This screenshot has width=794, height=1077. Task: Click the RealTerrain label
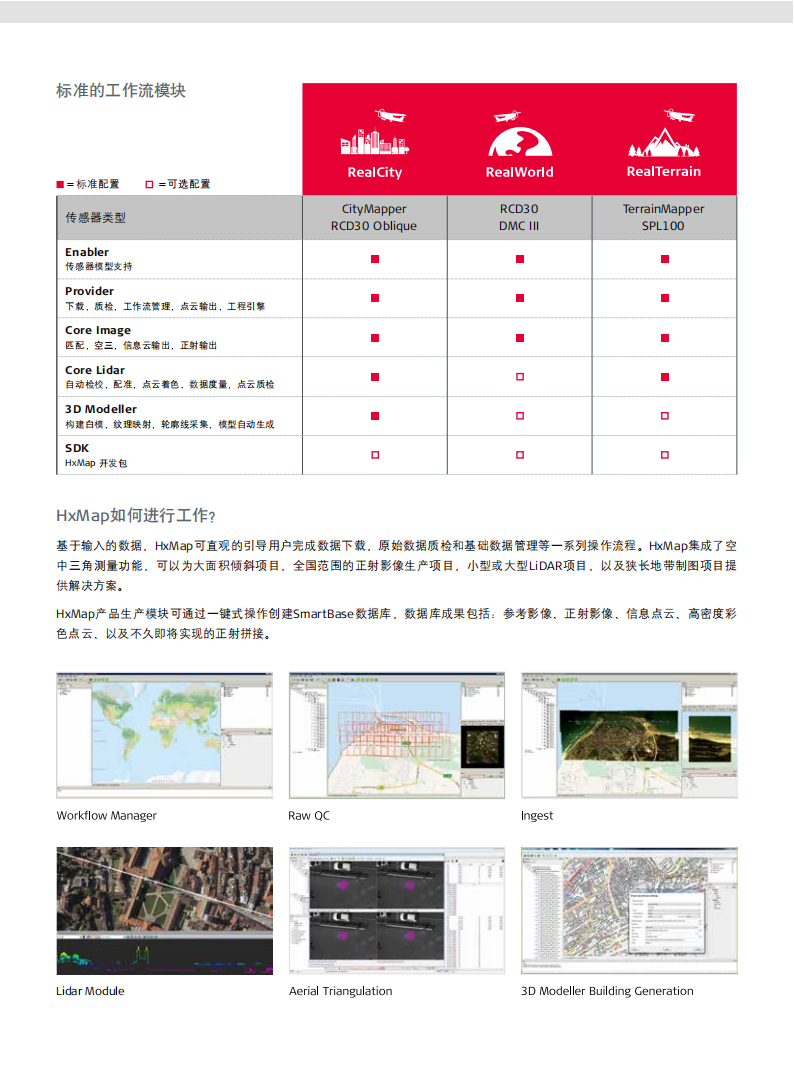pyautogui.click(x=664, y=172)
